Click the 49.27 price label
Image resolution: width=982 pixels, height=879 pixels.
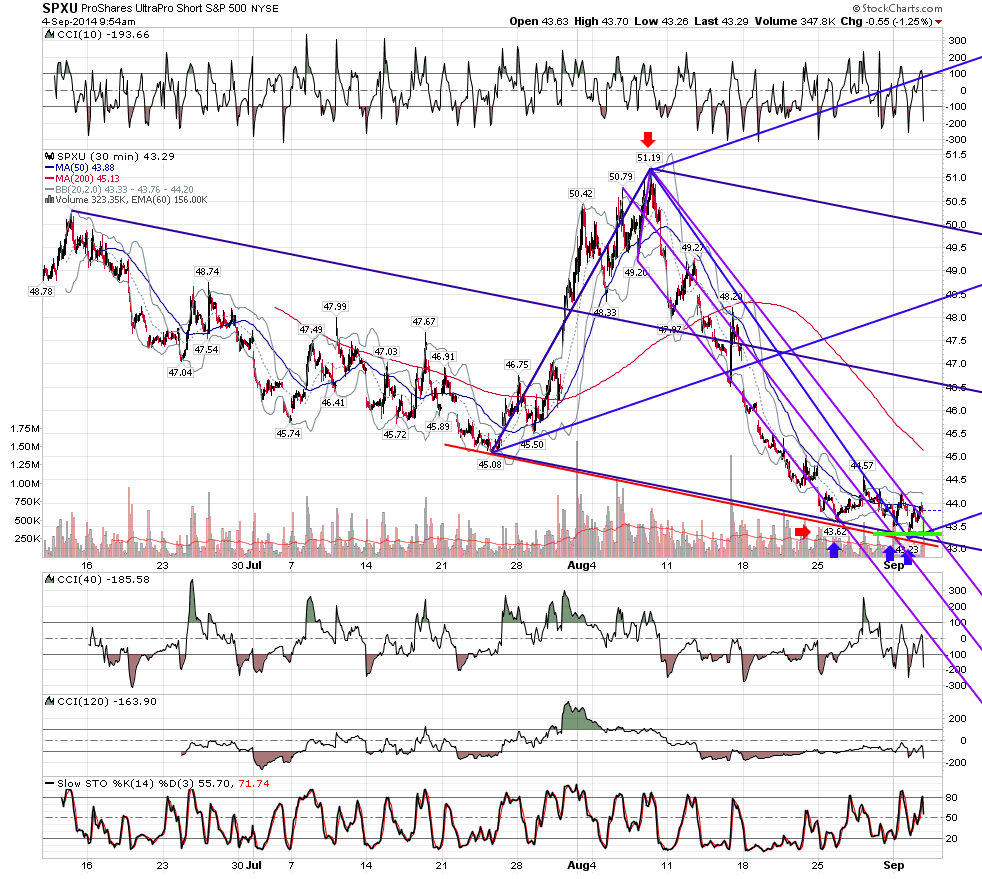click(693, 248)
